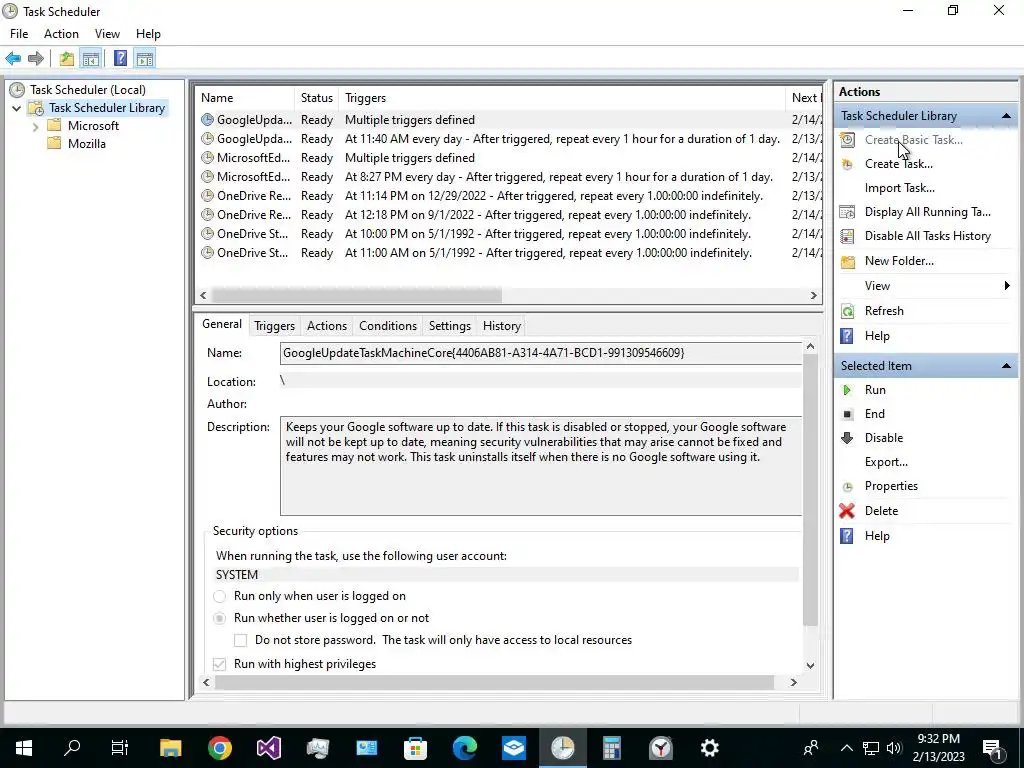
Task: Click the Properties clock icon
Action: [x=847, y=487]
